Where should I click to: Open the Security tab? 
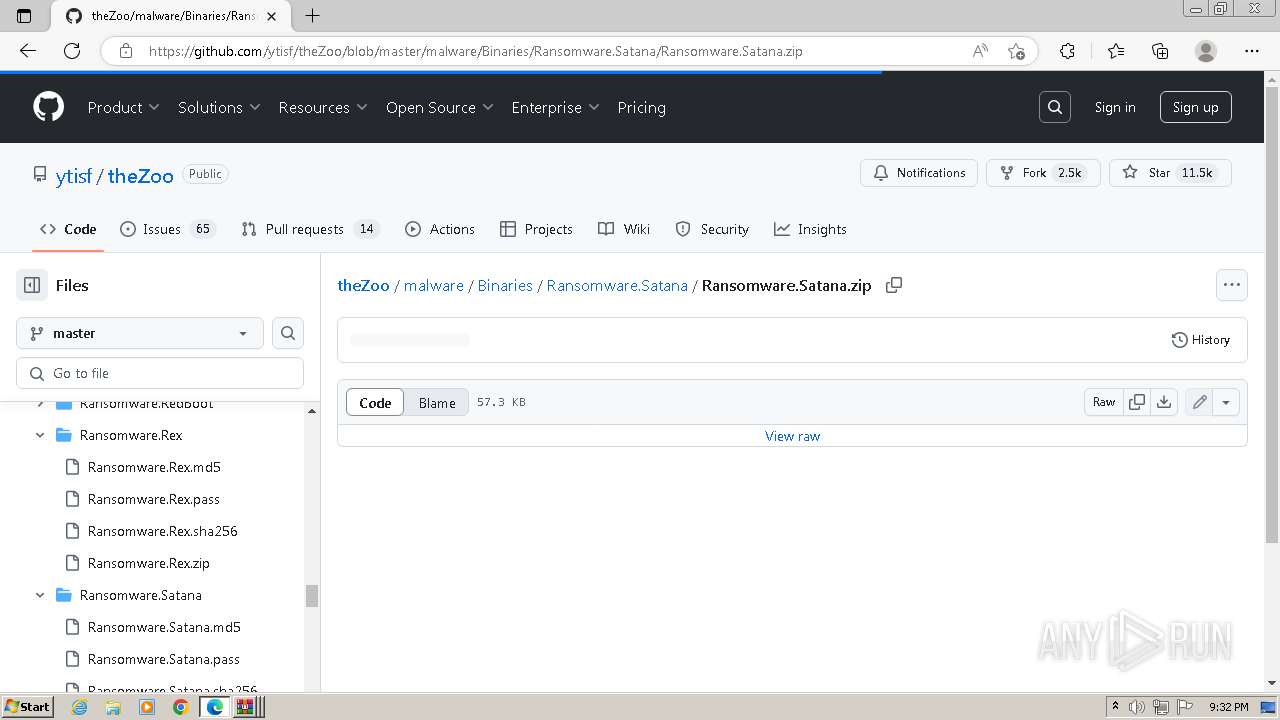coord(712,229)
